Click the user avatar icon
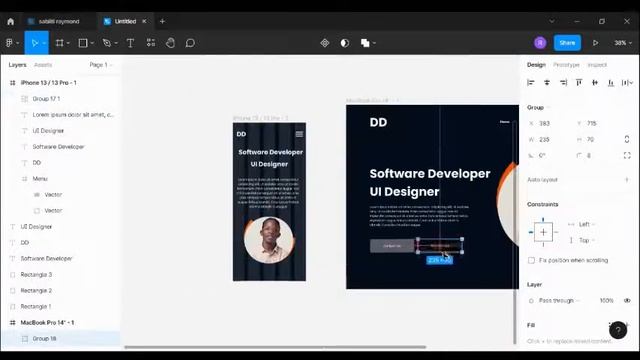The image size is (640, 360). tap(540, 43)
